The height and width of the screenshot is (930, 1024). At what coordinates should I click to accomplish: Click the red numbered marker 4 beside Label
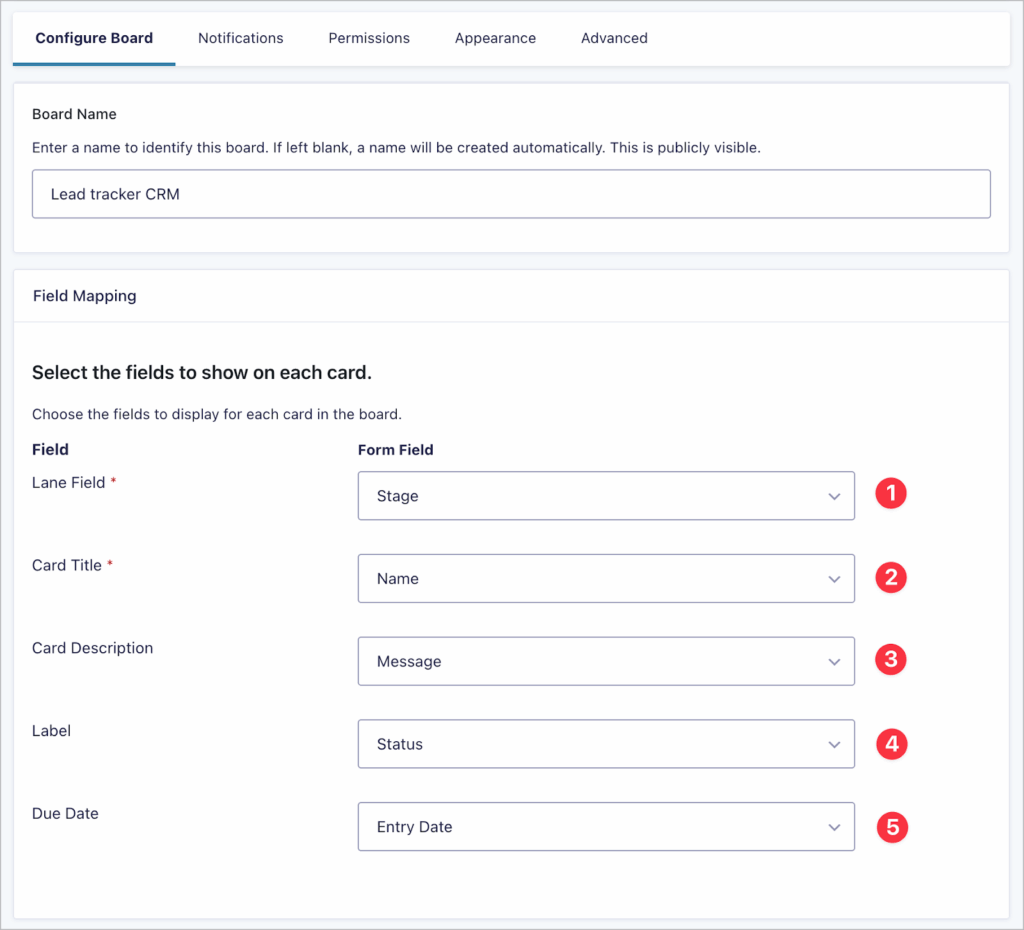[891, 743]
